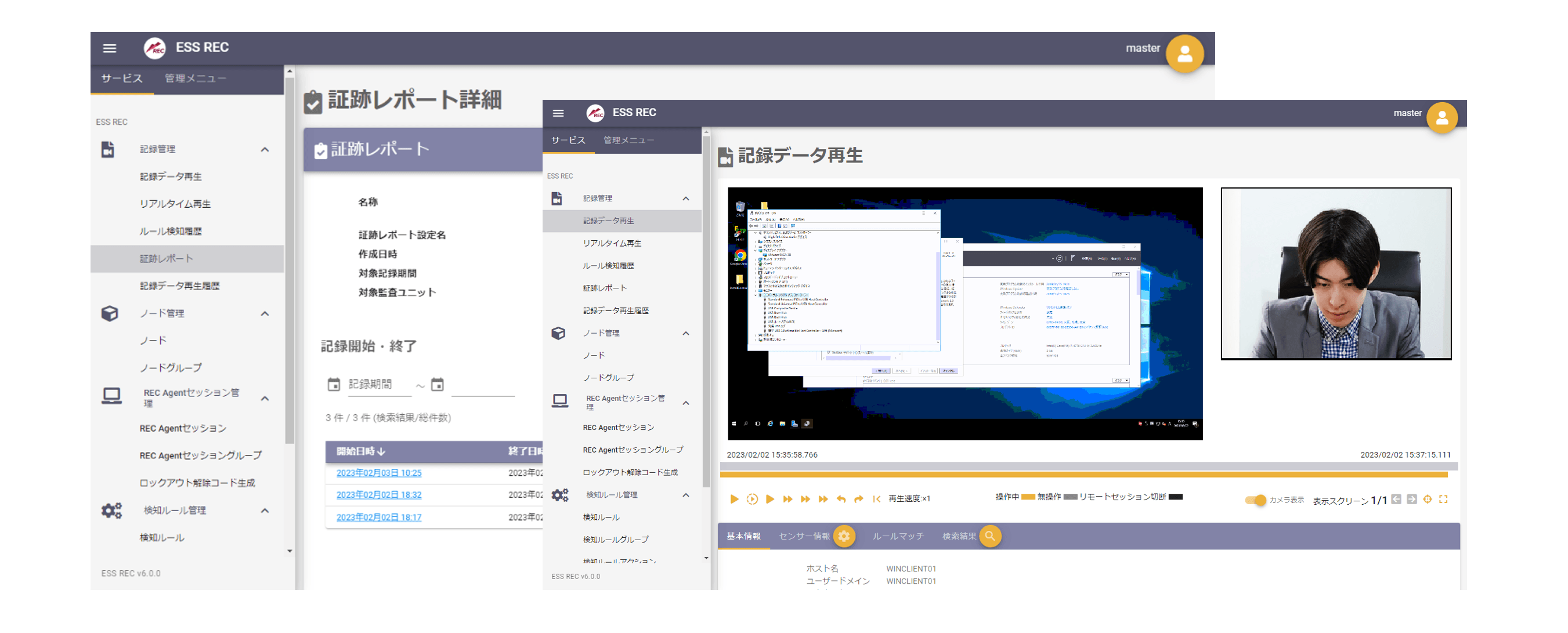Select リアルタイム再生 in front sidebar
1568x633 pixels.
612,244
